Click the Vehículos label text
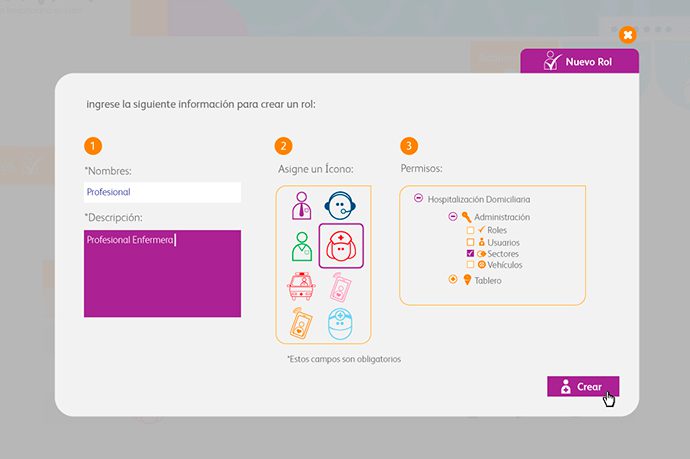The height and width of the screenshot is (459, 690). [505, 265]
